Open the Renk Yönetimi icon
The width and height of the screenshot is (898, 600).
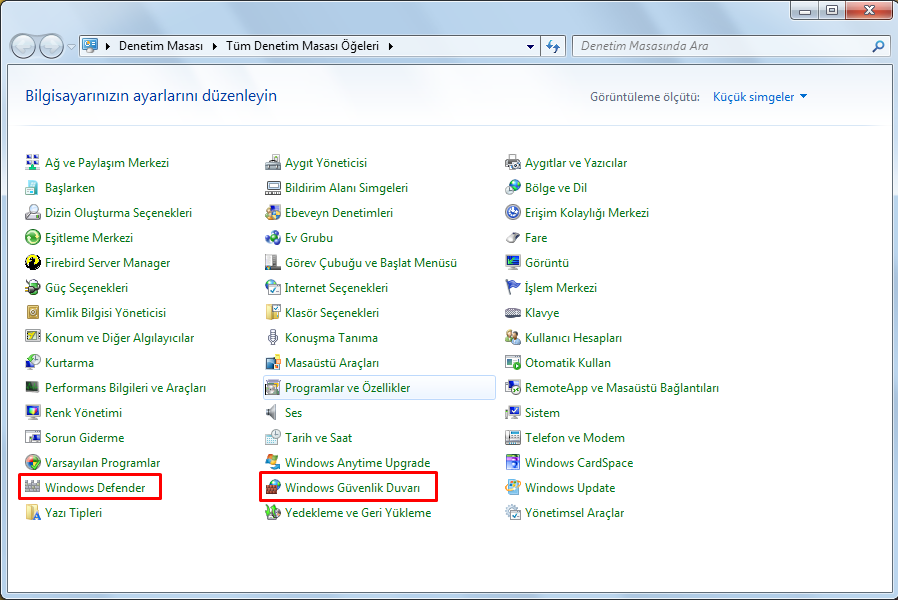coord(33,412)
